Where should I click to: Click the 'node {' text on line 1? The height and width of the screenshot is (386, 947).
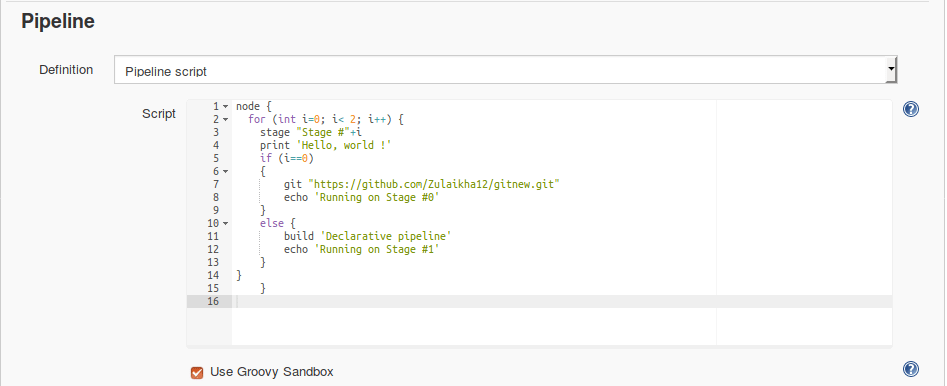coord(254,106)
